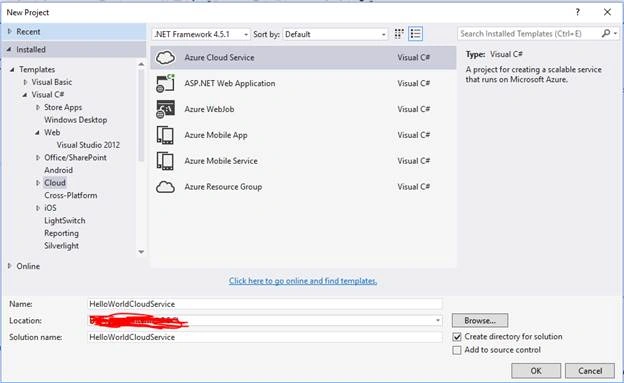The image size is (624, 383).
Task: Click the Search Installed Templates box
Action: (x=529, y=34)
